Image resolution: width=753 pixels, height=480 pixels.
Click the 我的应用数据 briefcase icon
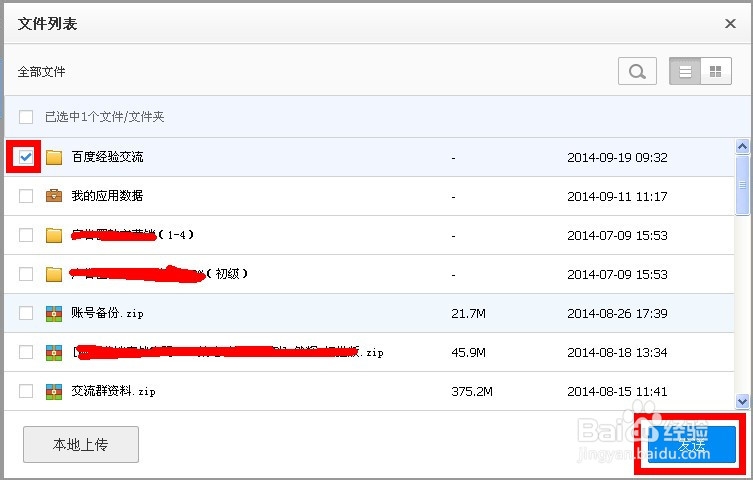coord(54,196)
